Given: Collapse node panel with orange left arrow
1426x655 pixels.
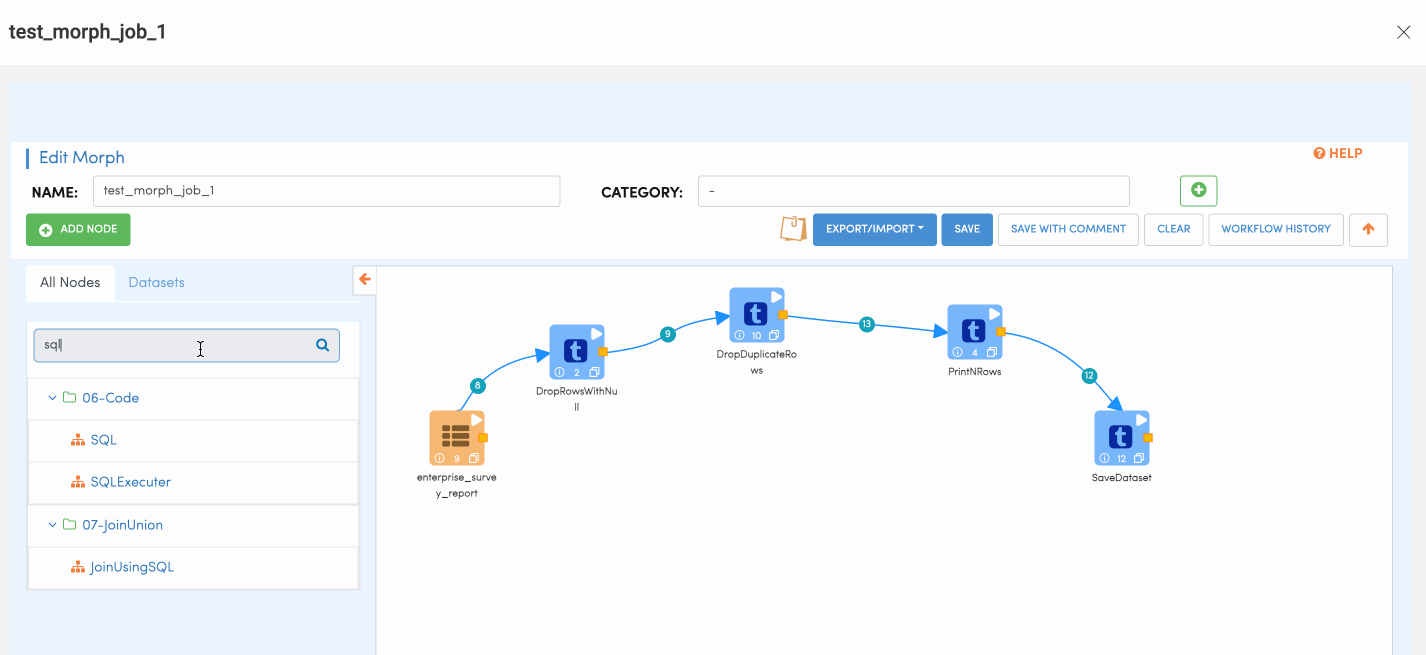Looking at the screenshot, I should 365,280.
